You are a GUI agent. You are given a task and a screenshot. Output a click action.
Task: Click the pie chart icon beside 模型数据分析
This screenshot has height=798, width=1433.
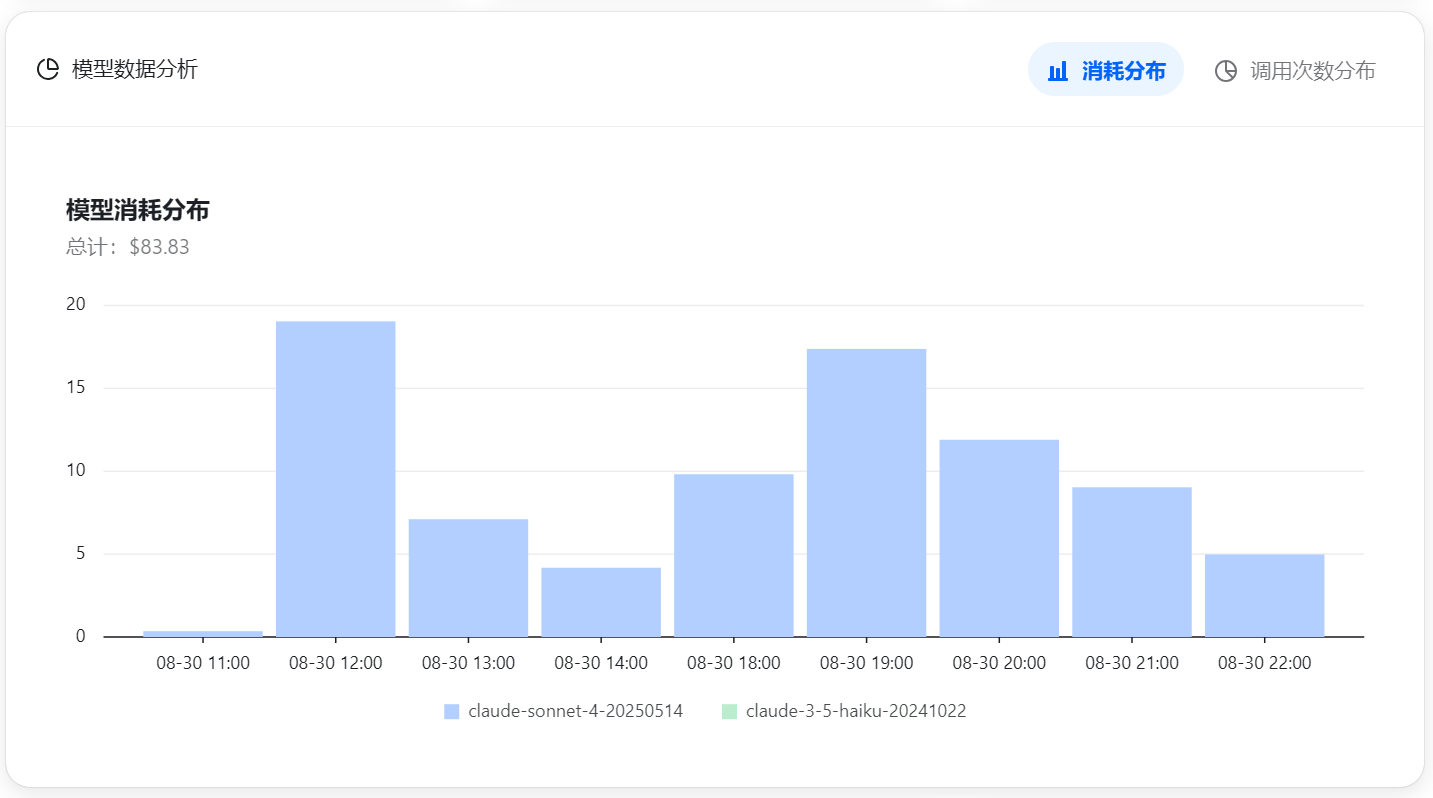point(47,69)
